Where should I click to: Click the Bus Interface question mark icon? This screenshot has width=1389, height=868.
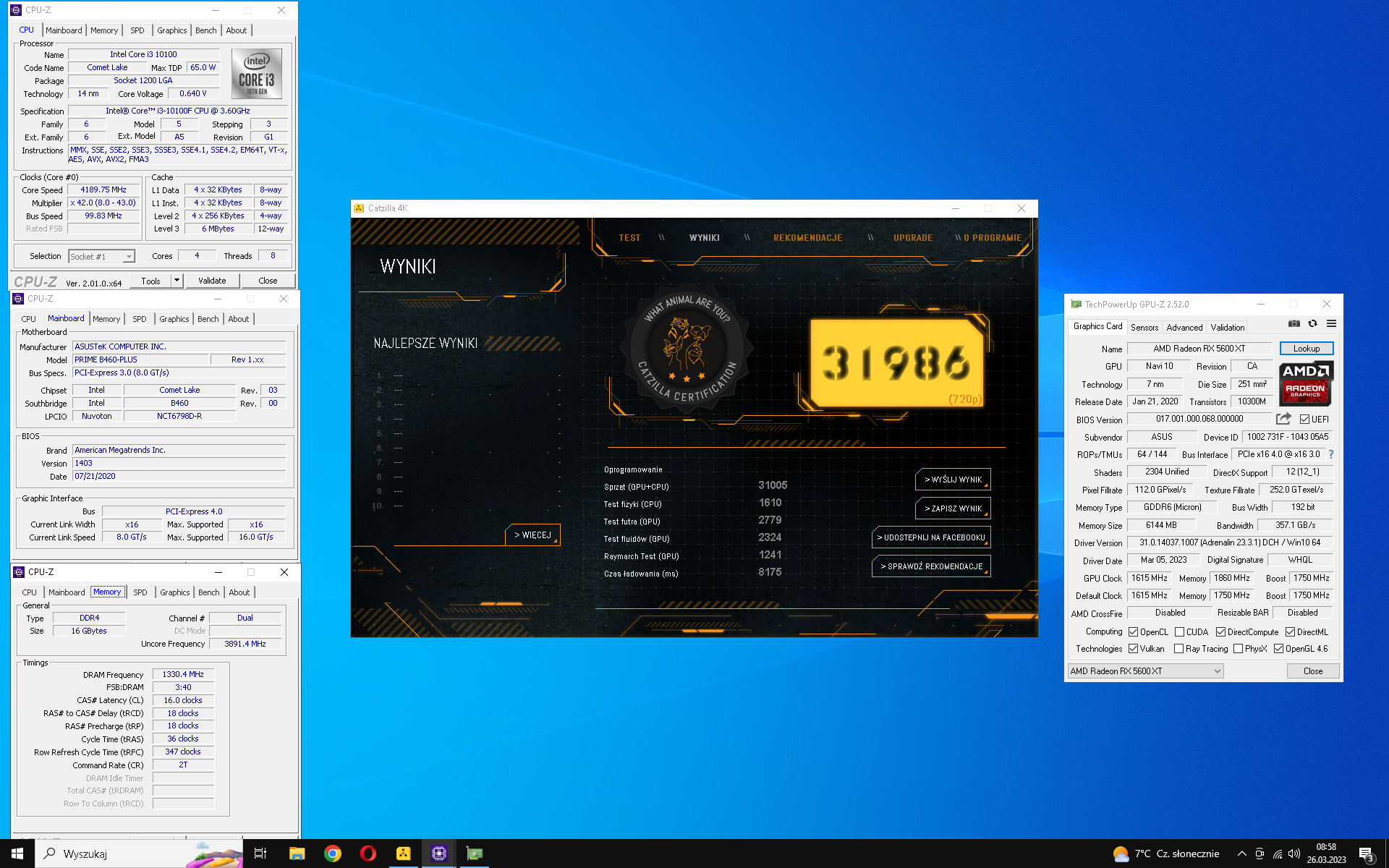coord(1331,454)
